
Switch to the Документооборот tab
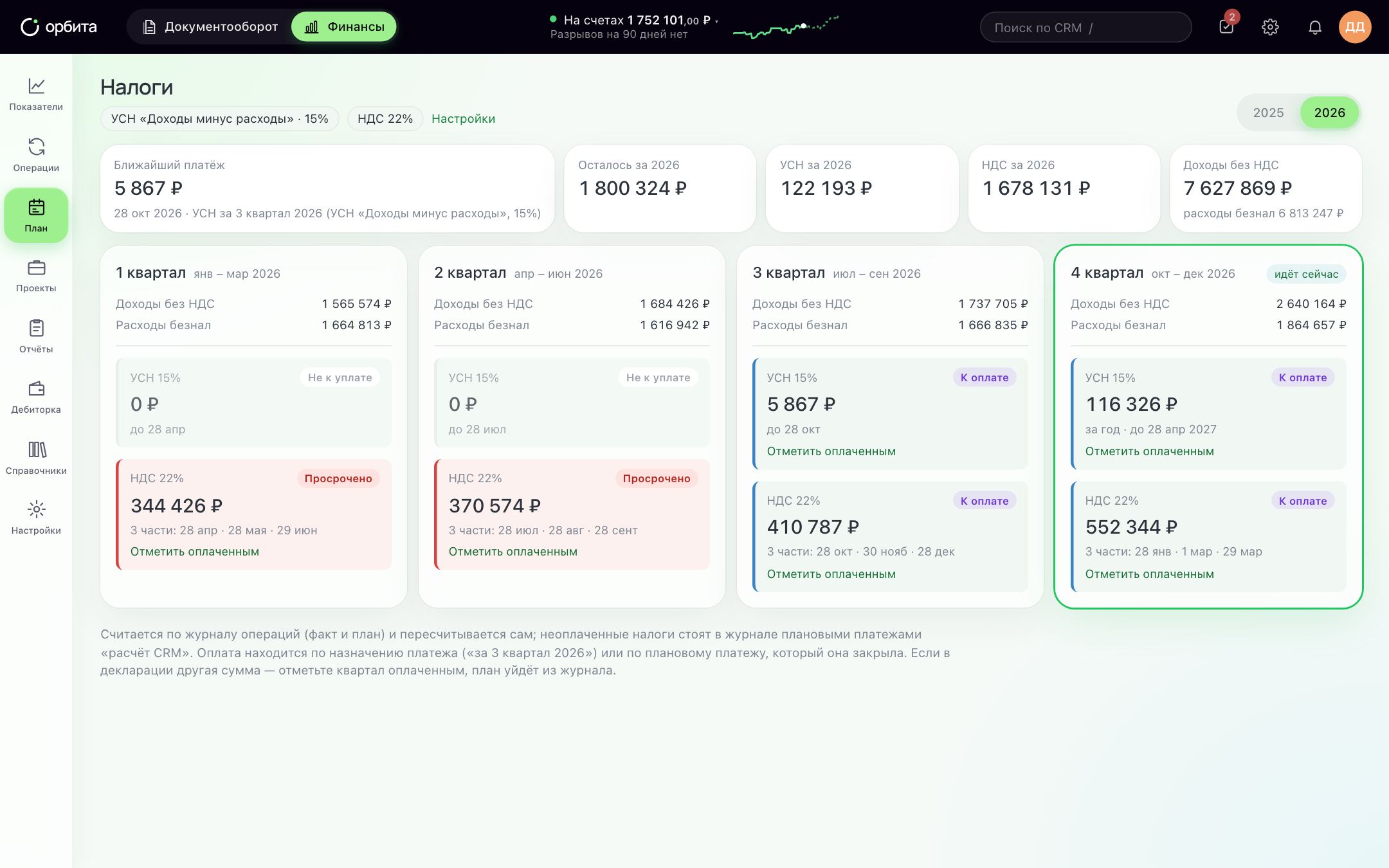point(210,27)
